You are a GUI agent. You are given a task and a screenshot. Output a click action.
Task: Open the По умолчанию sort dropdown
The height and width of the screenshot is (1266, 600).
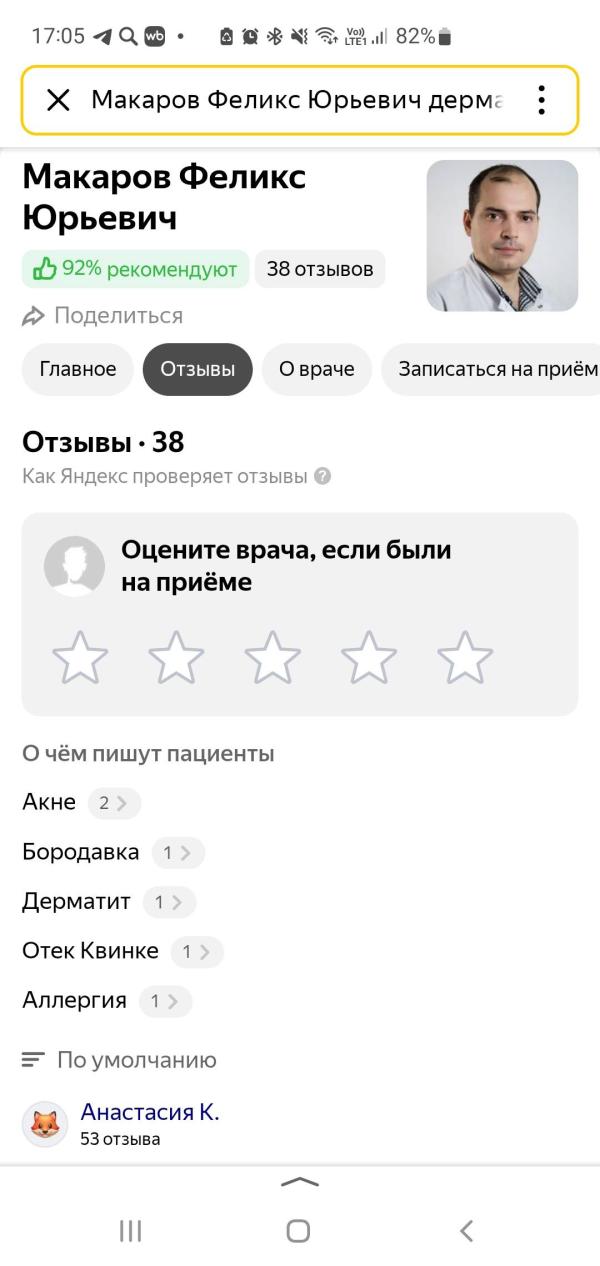tap(120, 1060)
